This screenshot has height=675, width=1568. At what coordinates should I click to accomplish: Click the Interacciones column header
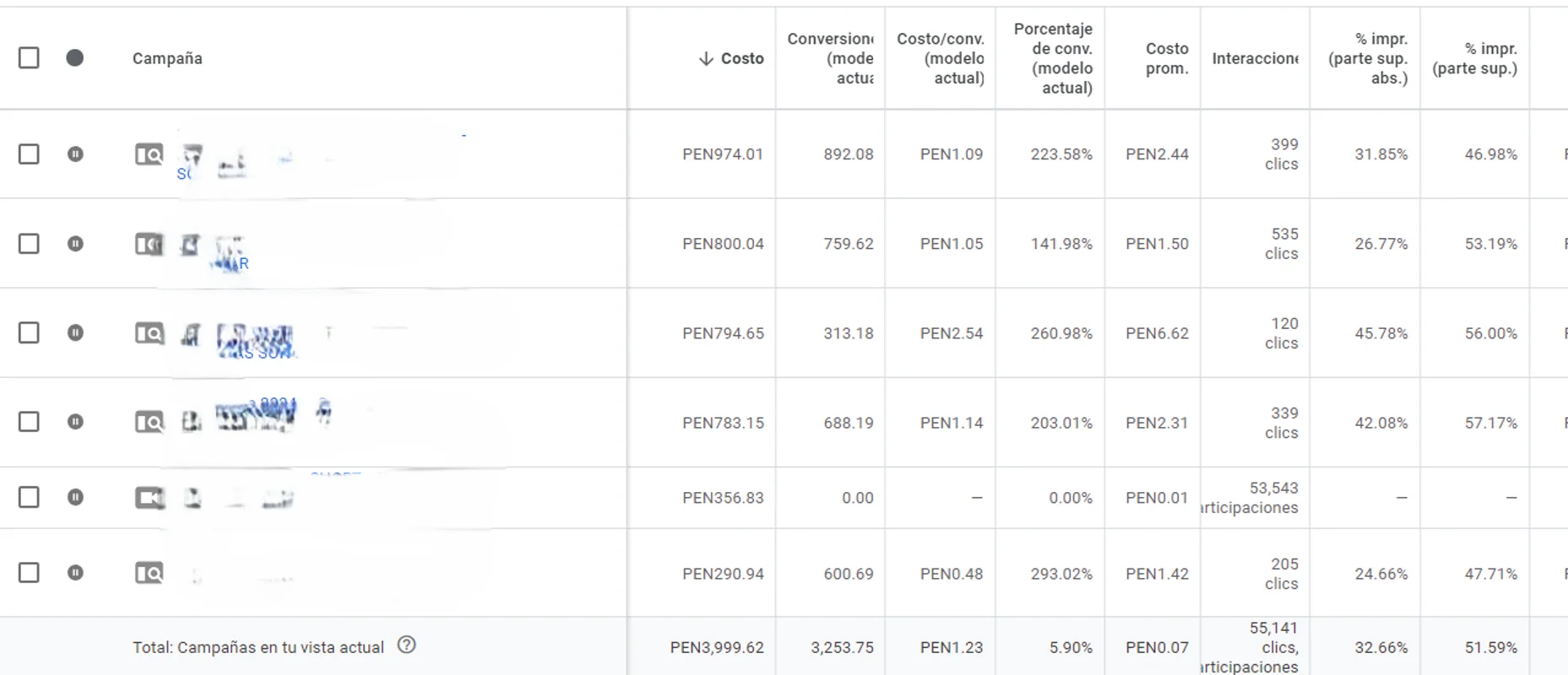pyautogui.click(x=1256, y=58)
